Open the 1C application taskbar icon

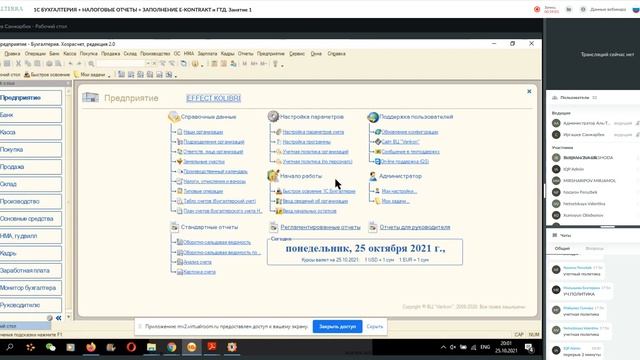(x=191, y=347)
